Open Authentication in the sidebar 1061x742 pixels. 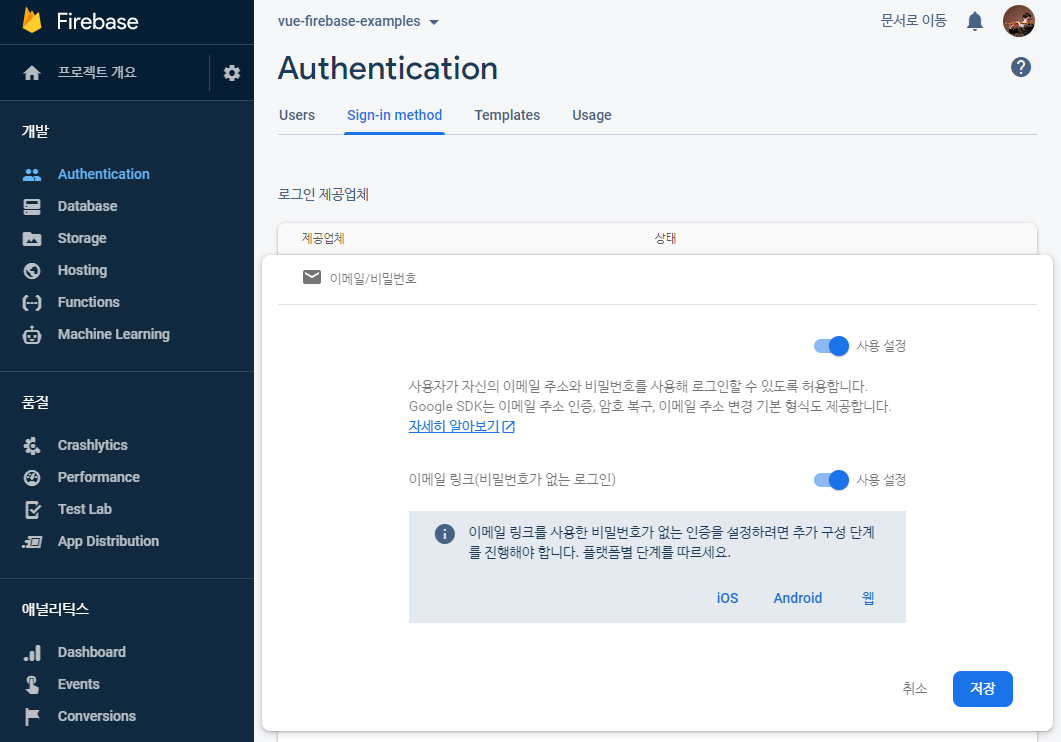point(104,175)
